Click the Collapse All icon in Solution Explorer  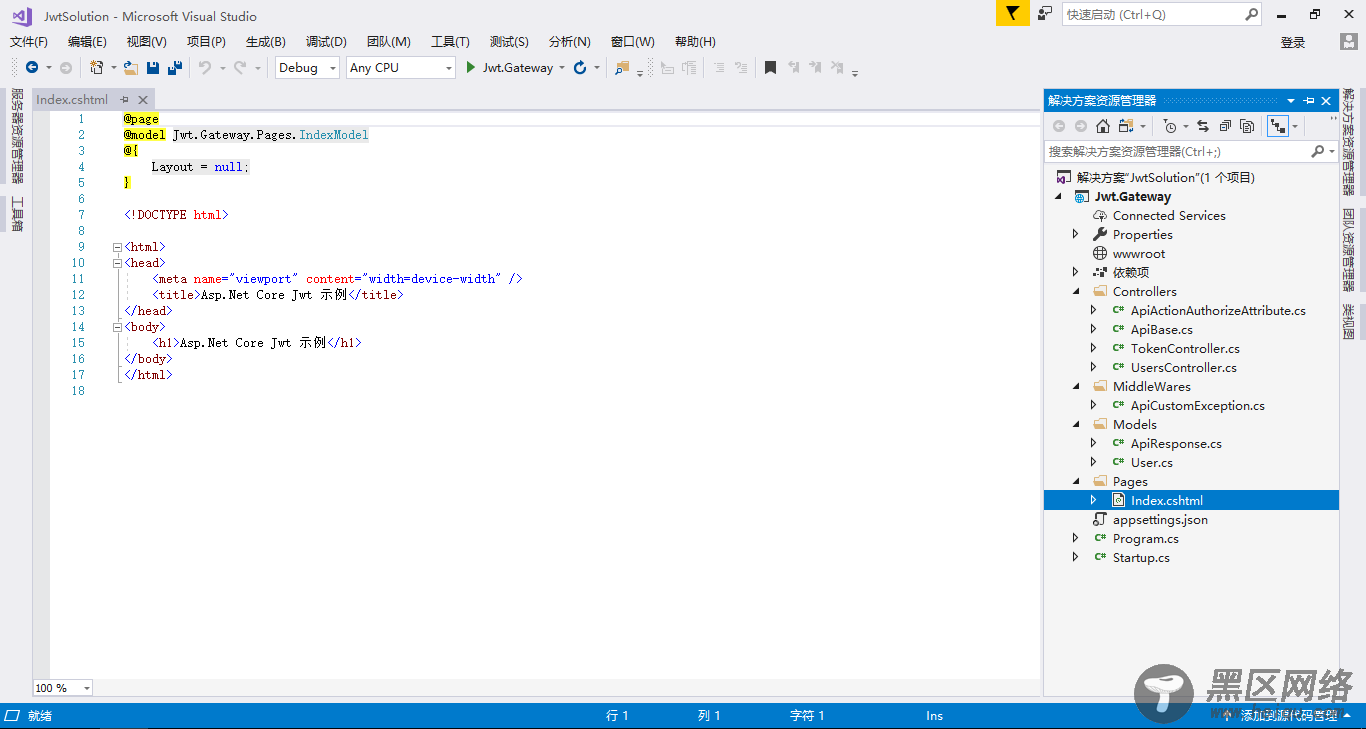pos(1225,126)
